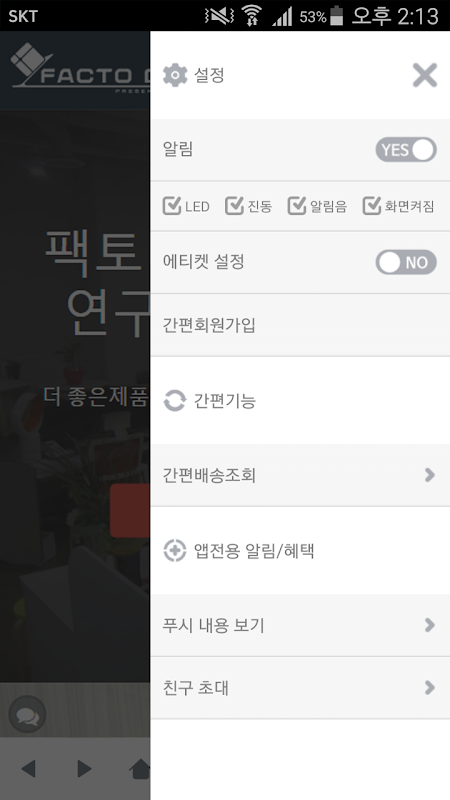The width and height of the screenshot is (450, 800).
Task: Uncheck the 화면켜짐 checkbox
Action: [372, 206]
